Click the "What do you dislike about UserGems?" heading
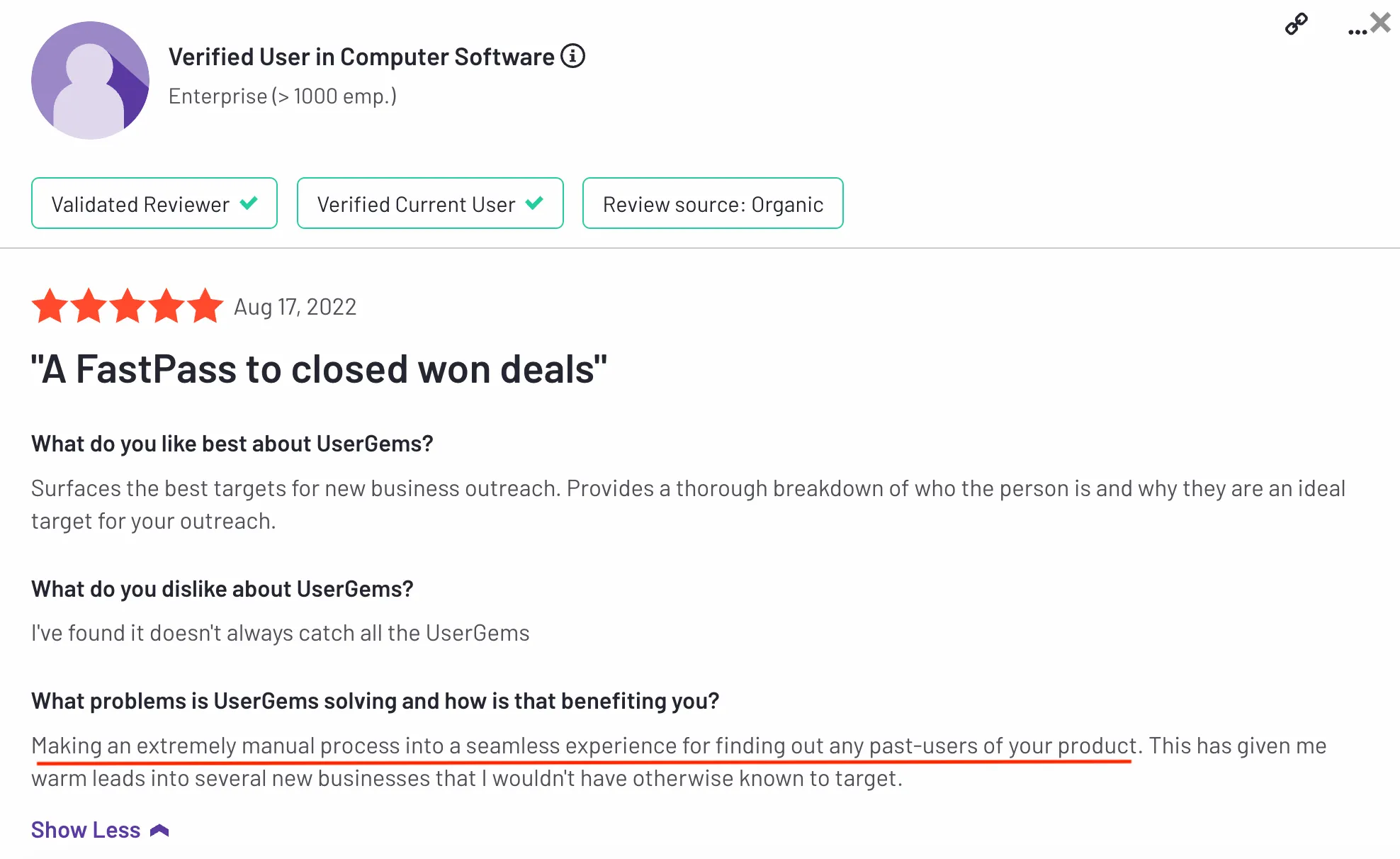 (222, 589)
